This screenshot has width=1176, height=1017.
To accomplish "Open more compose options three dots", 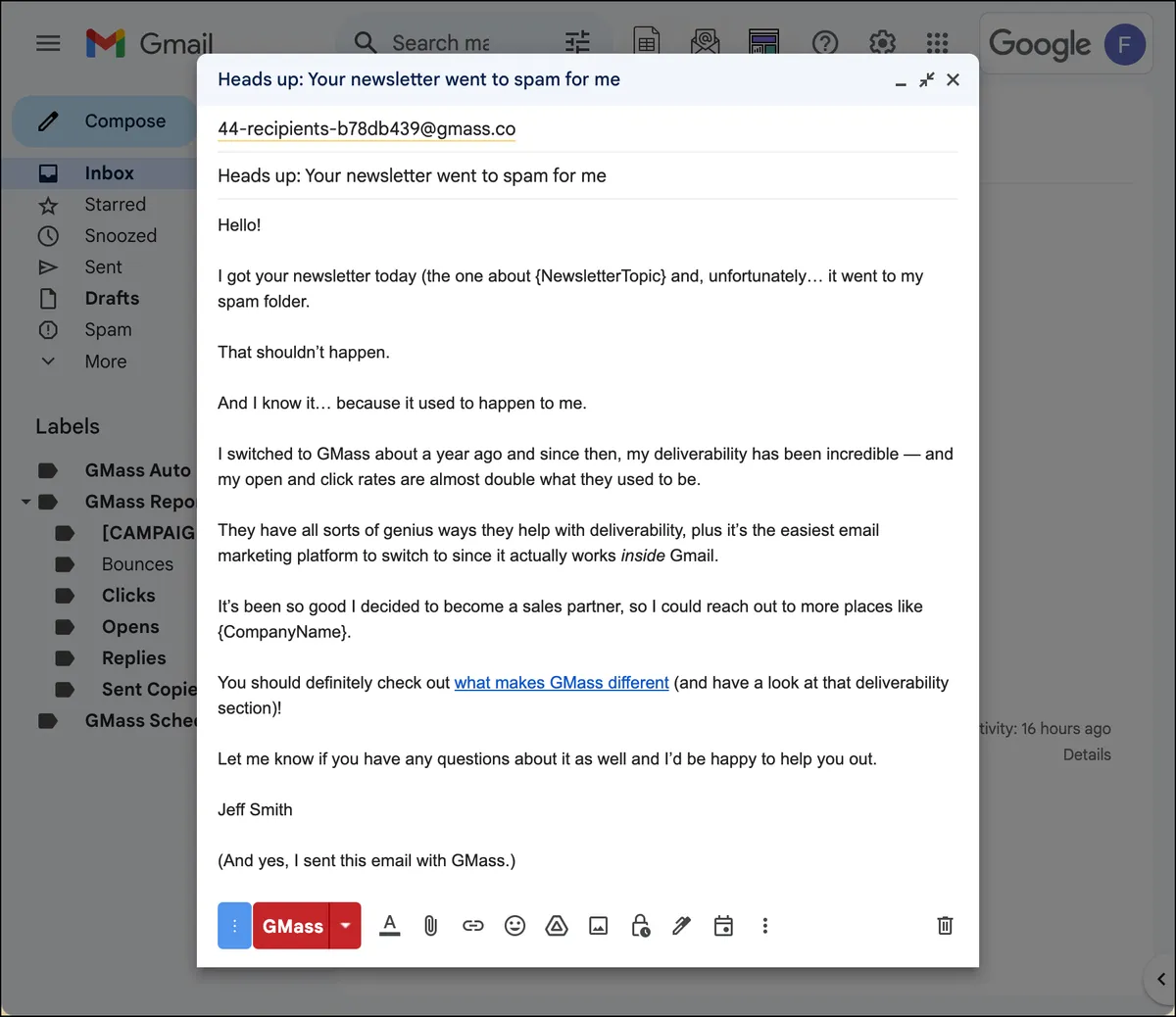I will point(765,926).
